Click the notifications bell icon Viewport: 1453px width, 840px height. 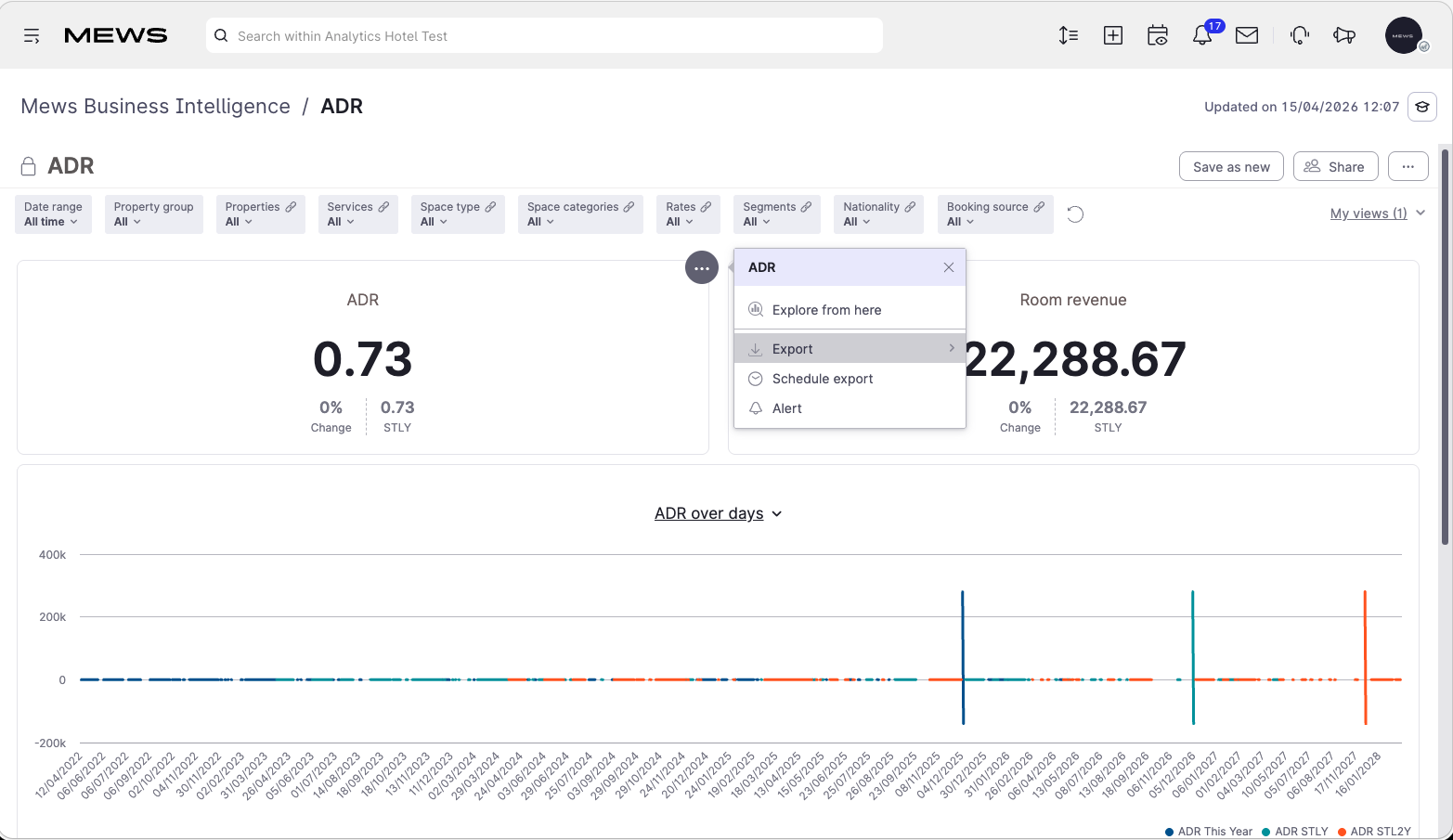[x=1202, y=35]
